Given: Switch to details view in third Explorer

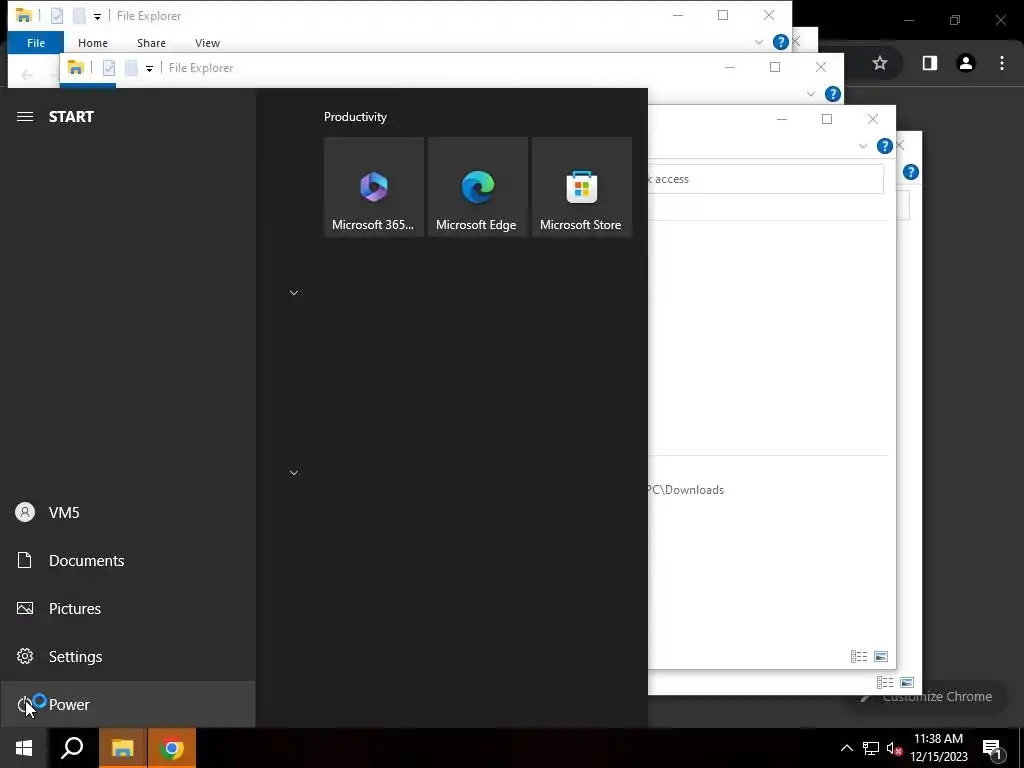Looking at the screenshot, I should 859,656.
